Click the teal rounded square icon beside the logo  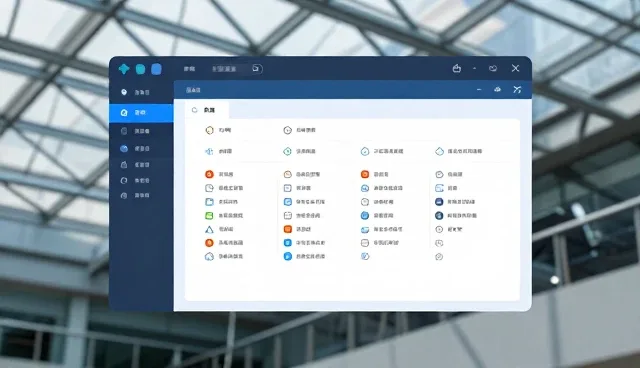point(140,69)
